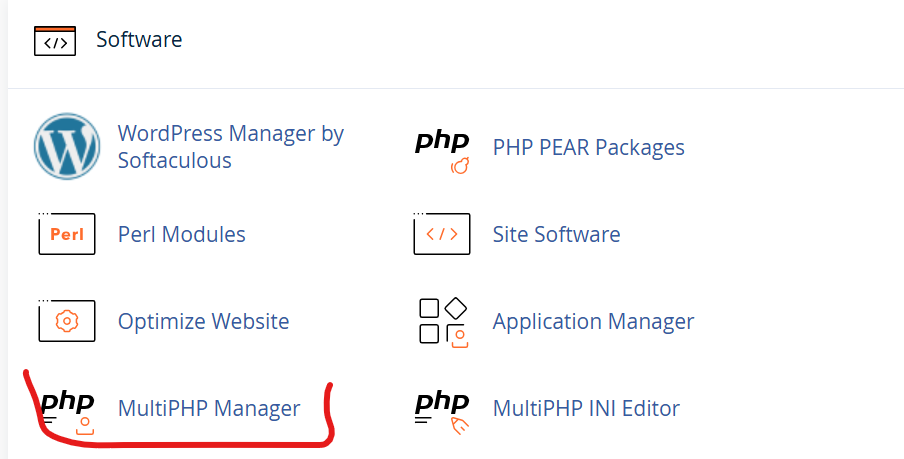Open the Optimize Website link

203,321
